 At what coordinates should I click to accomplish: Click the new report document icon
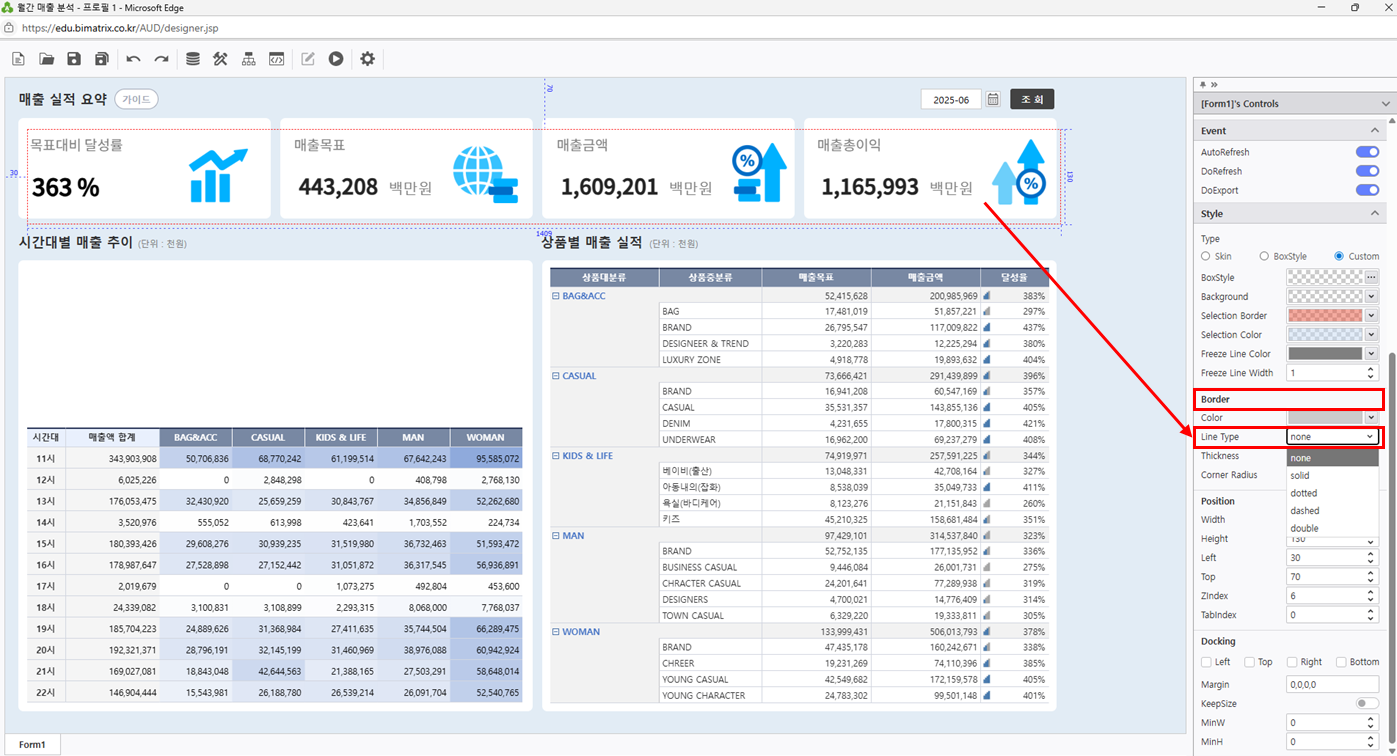(x=18, y=59)
